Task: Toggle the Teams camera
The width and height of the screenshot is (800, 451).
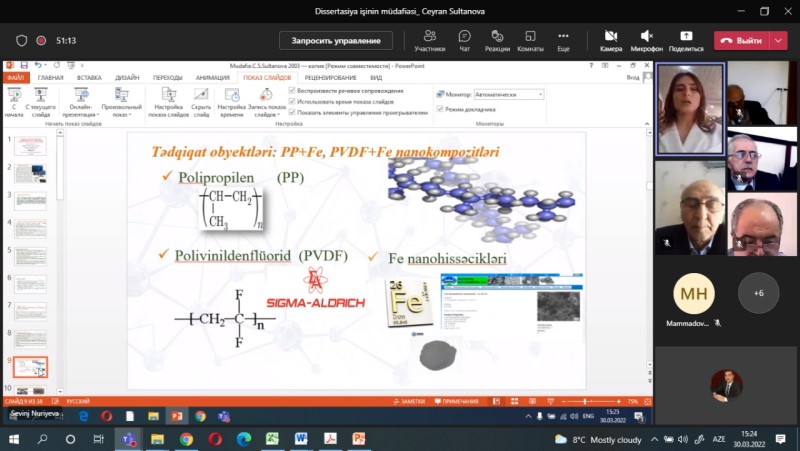Action: click(x=611, y=40)
